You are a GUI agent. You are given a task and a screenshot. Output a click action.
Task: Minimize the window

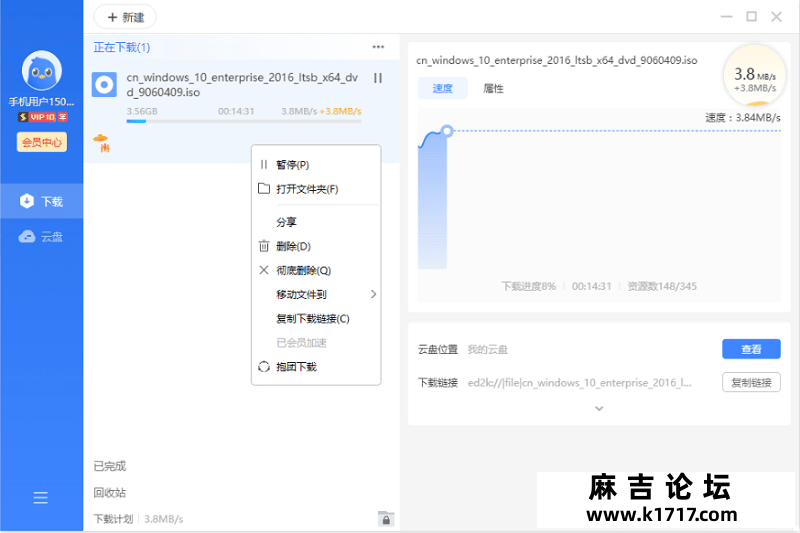pos(727,17)
